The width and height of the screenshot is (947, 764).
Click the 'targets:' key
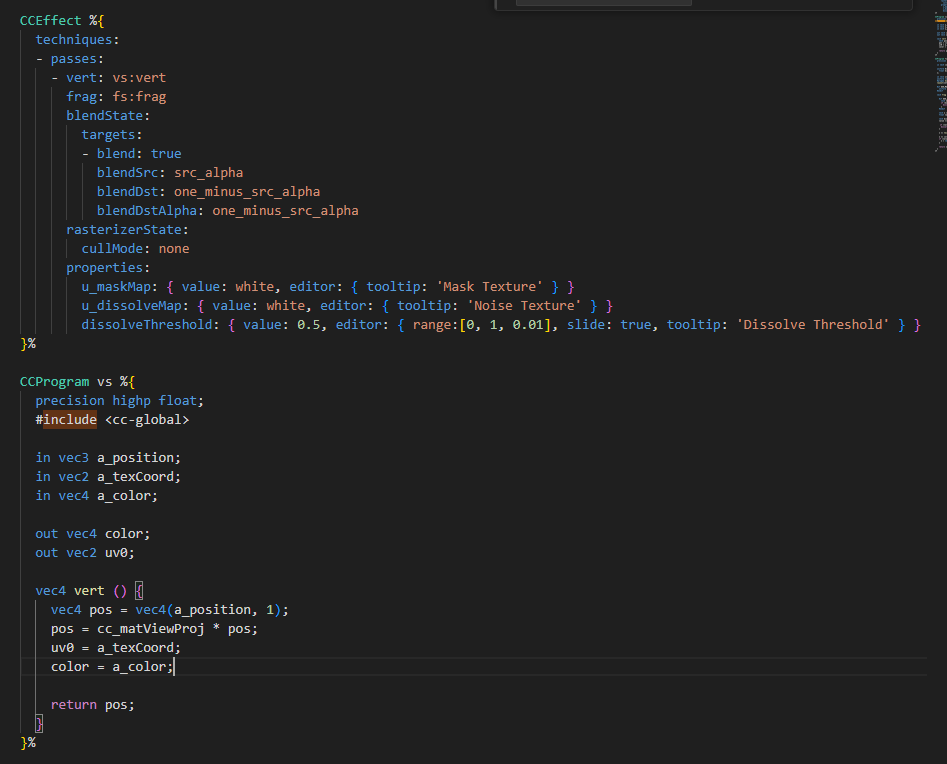tap(112, 135)
